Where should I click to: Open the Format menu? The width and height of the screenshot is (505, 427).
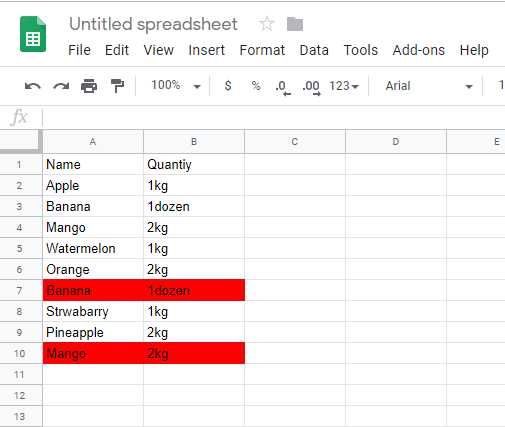262,50
